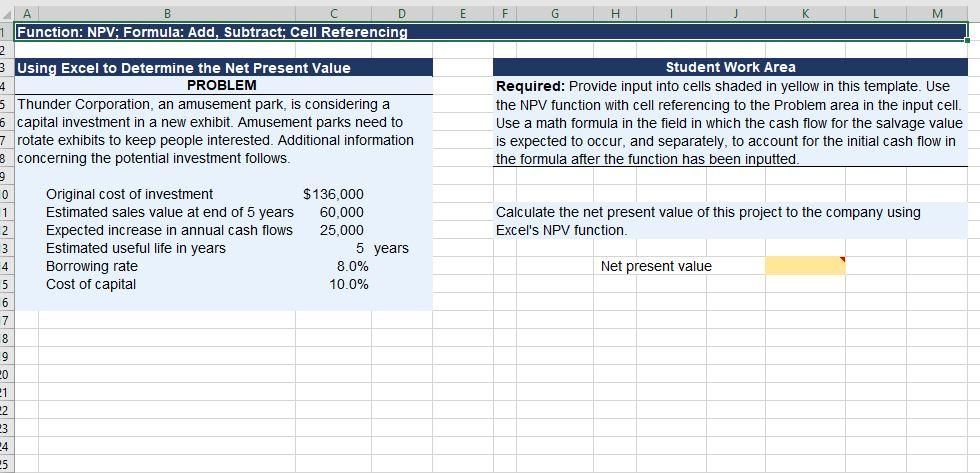Click the "Borrowing rate" label

coord(92,266)
